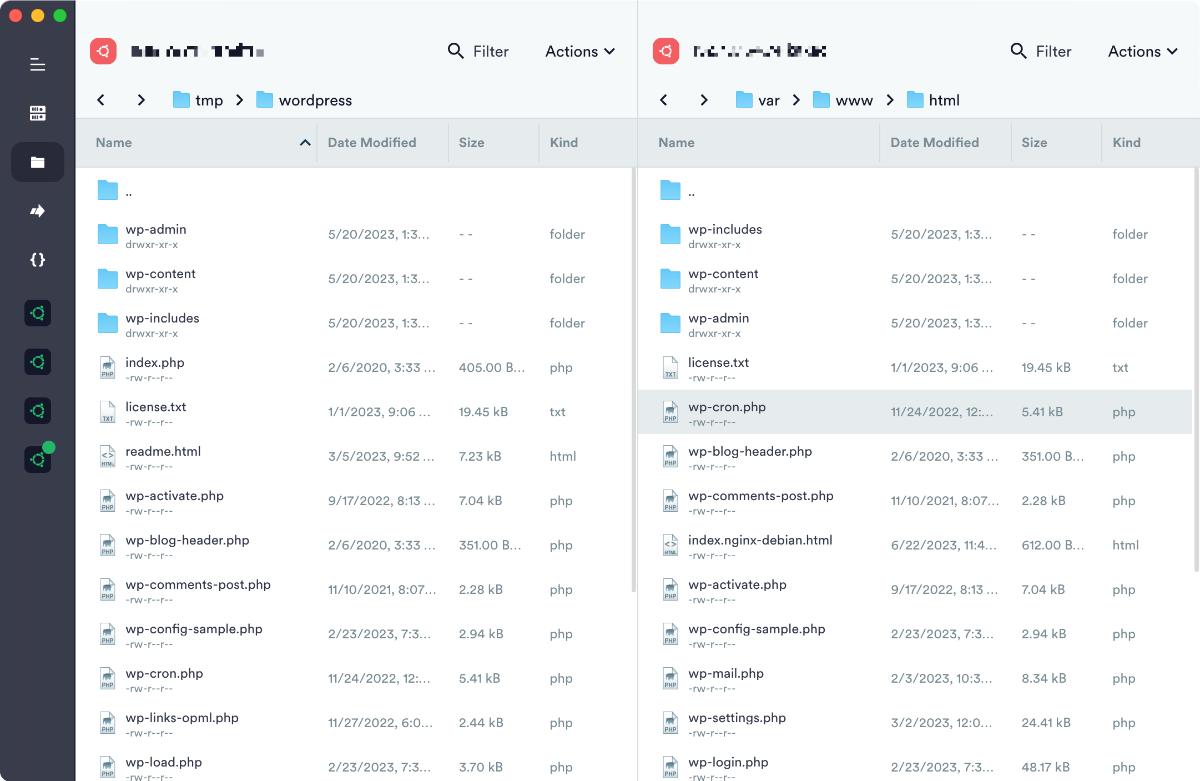The width and height of the screenshot is (1200, 781).
Task: Click the html breadcrumb folder
Action: (933, 100)
